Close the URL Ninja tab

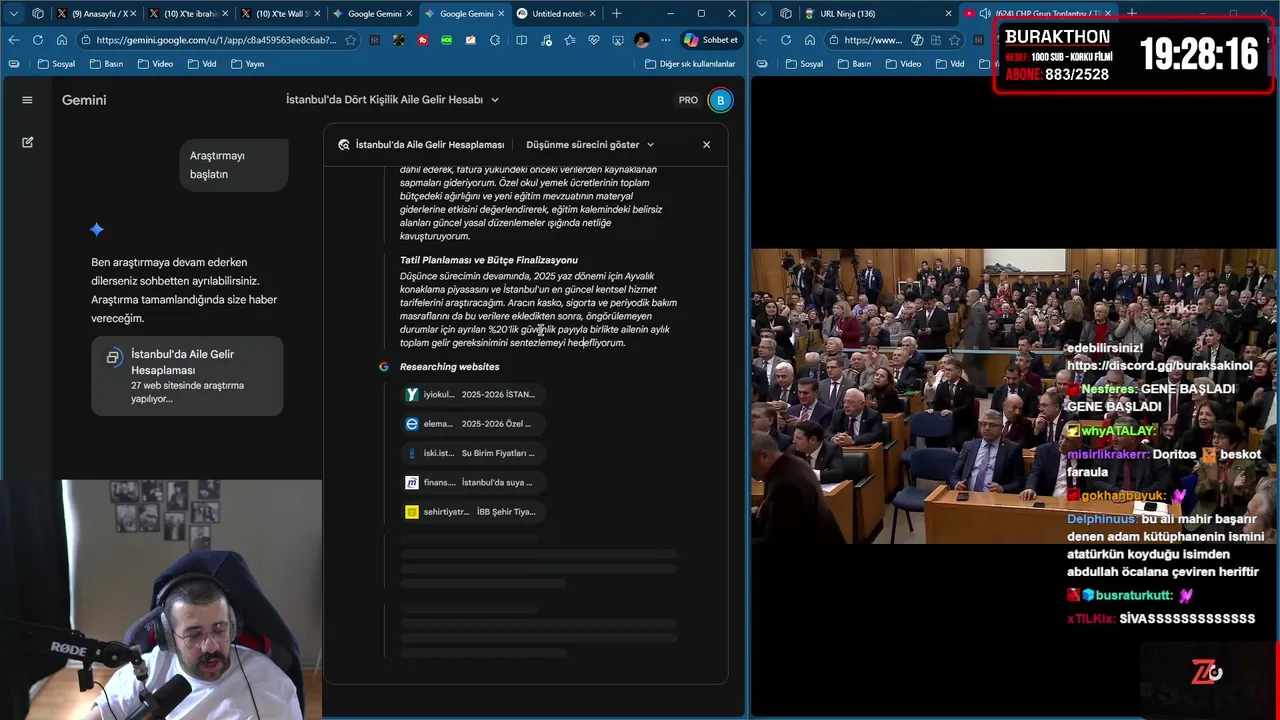948,14
